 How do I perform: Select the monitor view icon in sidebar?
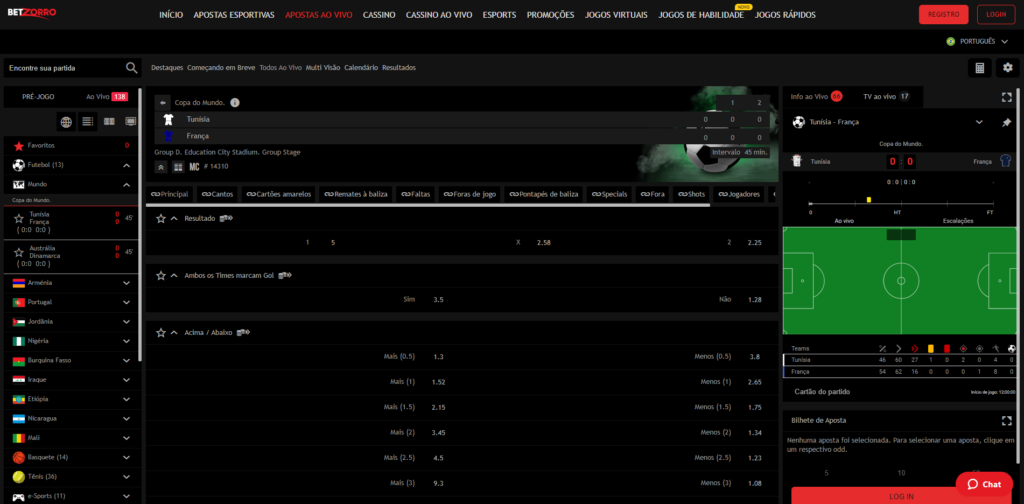click(131, 121)
